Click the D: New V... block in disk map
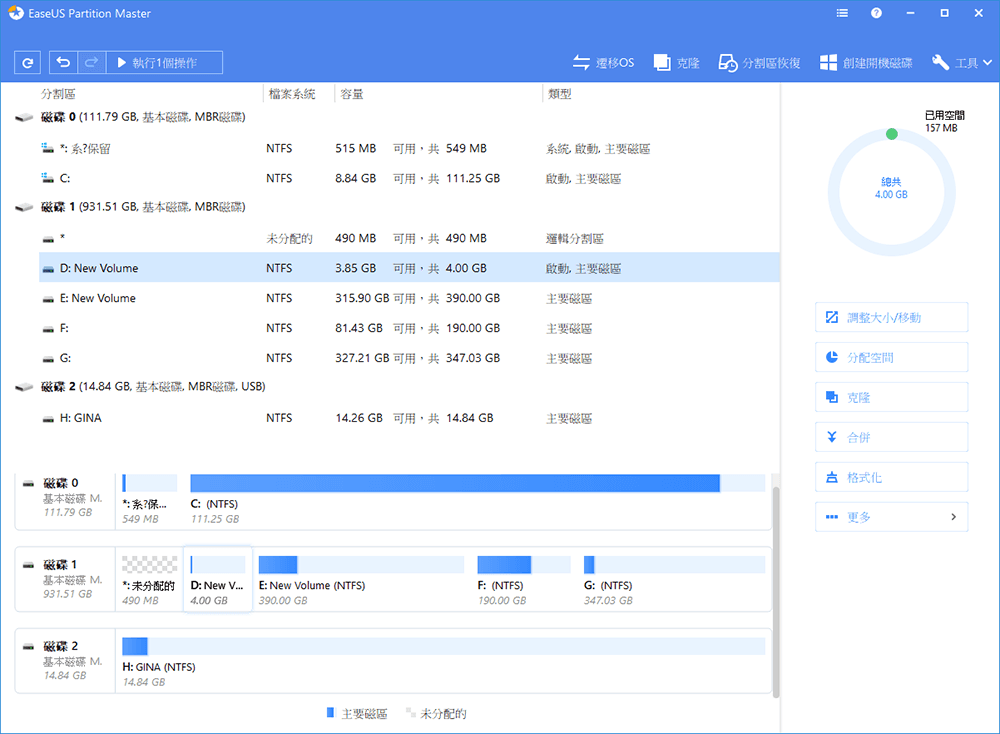1000x734 pixels. coord(217,579)
